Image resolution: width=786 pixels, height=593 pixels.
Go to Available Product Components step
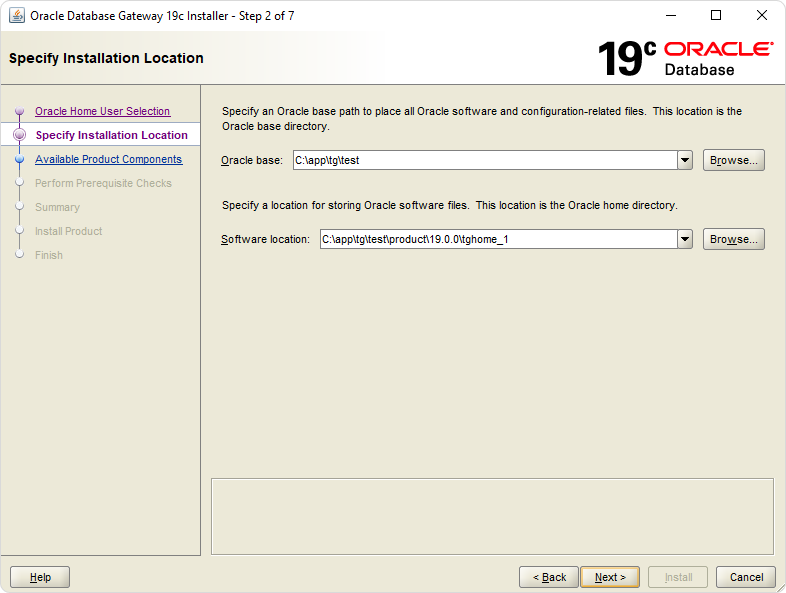pos(108,159)
